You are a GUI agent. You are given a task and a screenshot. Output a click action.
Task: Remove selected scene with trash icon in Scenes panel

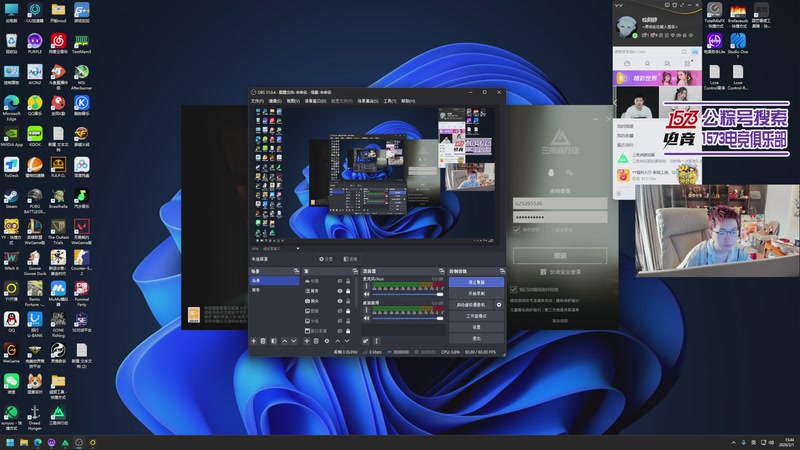point(263,341)
